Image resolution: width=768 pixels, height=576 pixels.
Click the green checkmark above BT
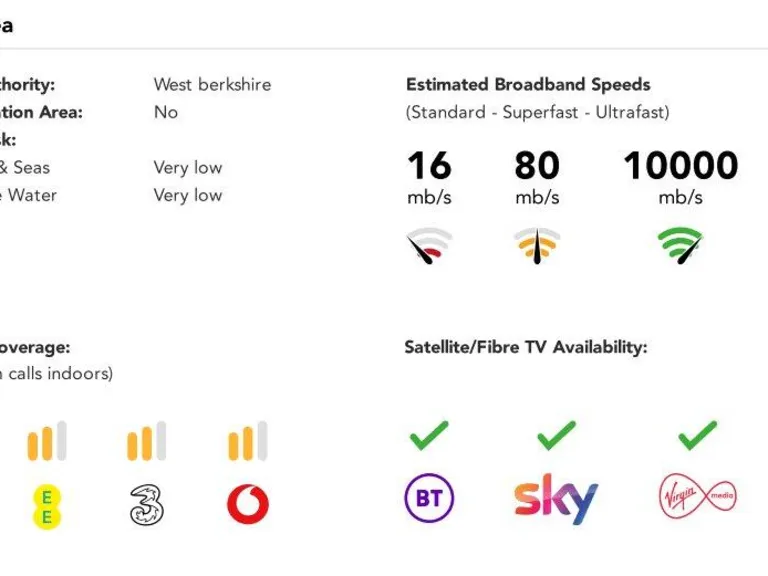coord(429,435)
